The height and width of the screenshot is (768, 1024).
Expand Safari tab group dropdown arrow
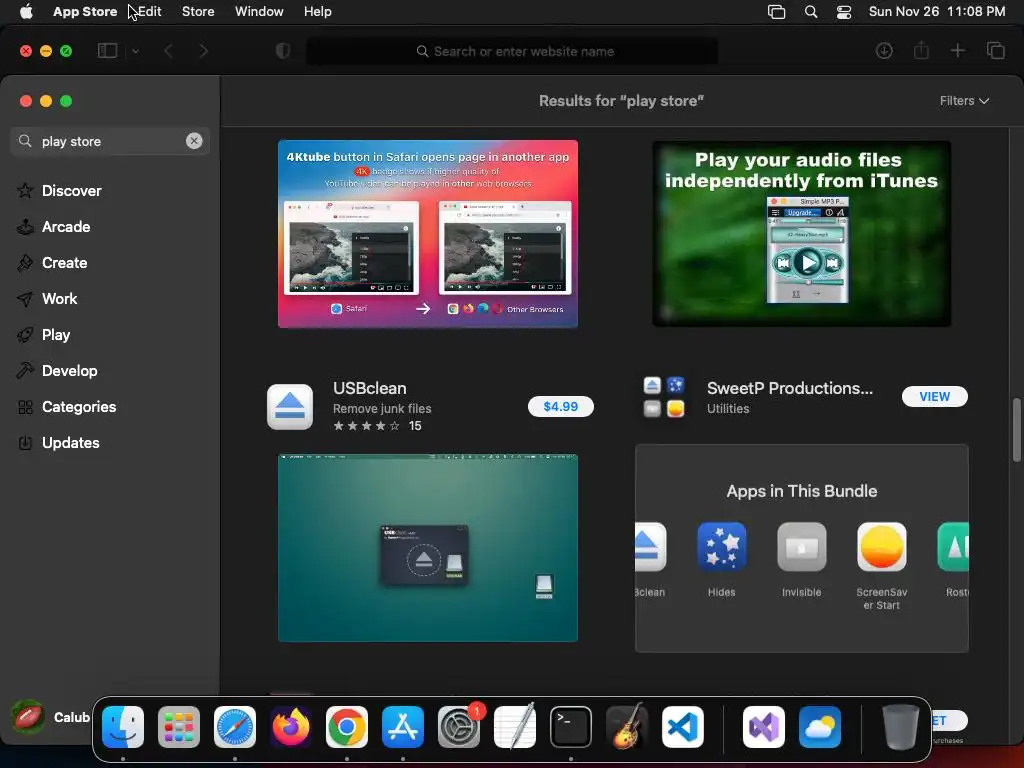[x=135, y=51]
